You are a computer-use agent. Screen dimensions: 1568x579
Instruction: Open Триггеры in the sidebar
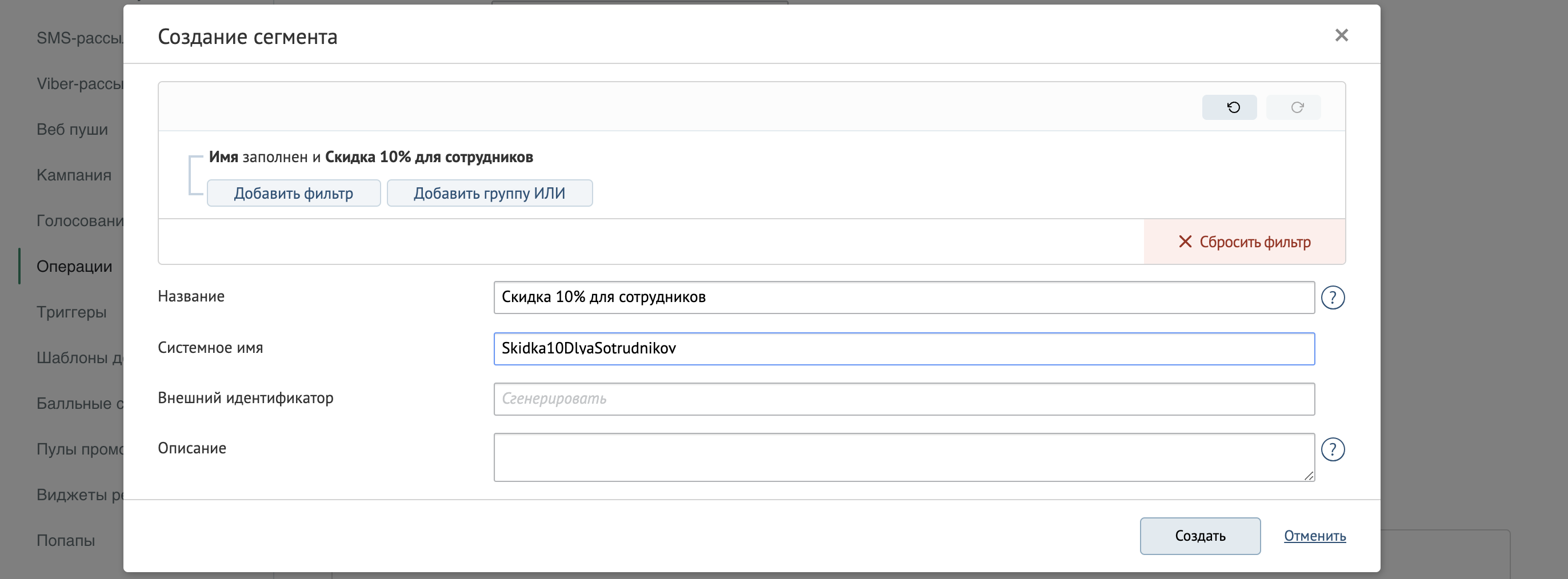click(x=71, y=311)
